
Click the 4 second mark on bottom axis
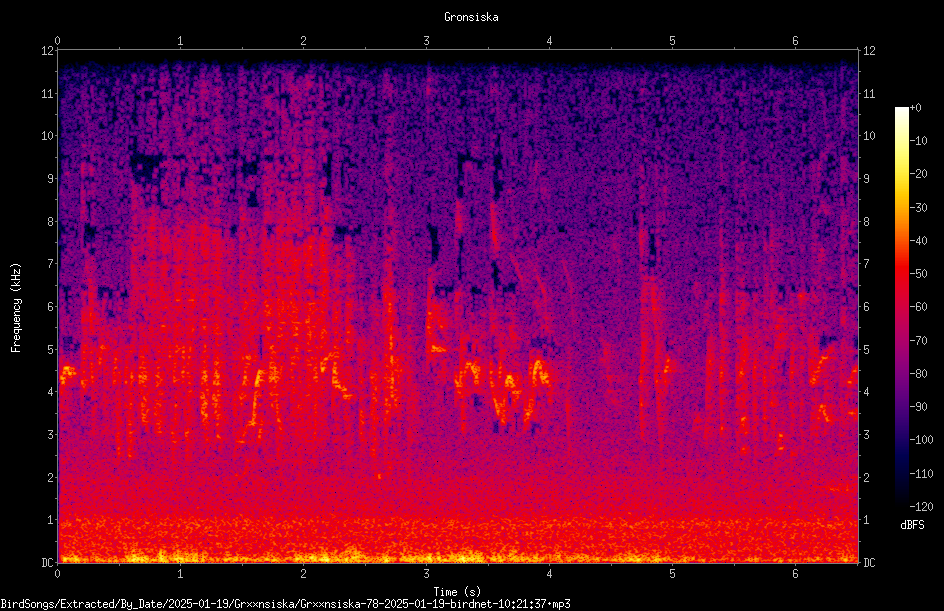(x=549, y=574)
